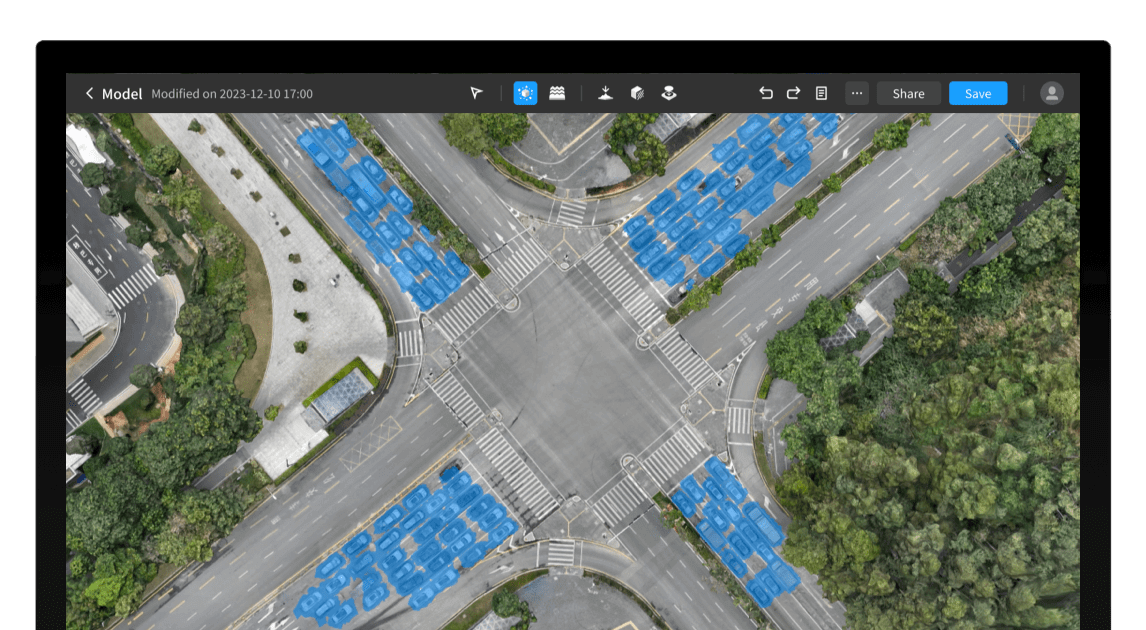This screenshot has height=630, width=1146.
Task: Click the layer stack icon
Action: (668, 93)
